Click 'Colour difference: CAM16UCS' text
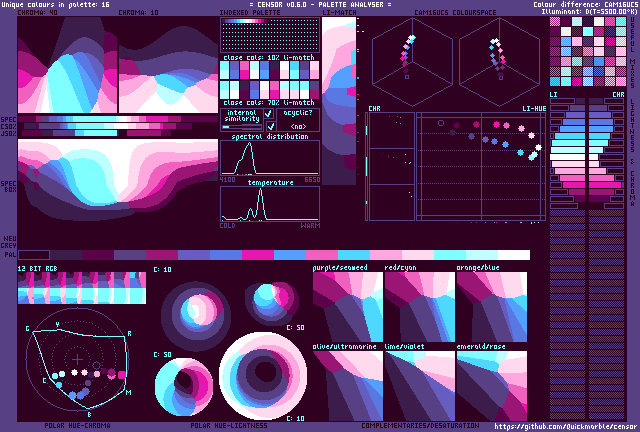The image size is (640, 432). 585,4
